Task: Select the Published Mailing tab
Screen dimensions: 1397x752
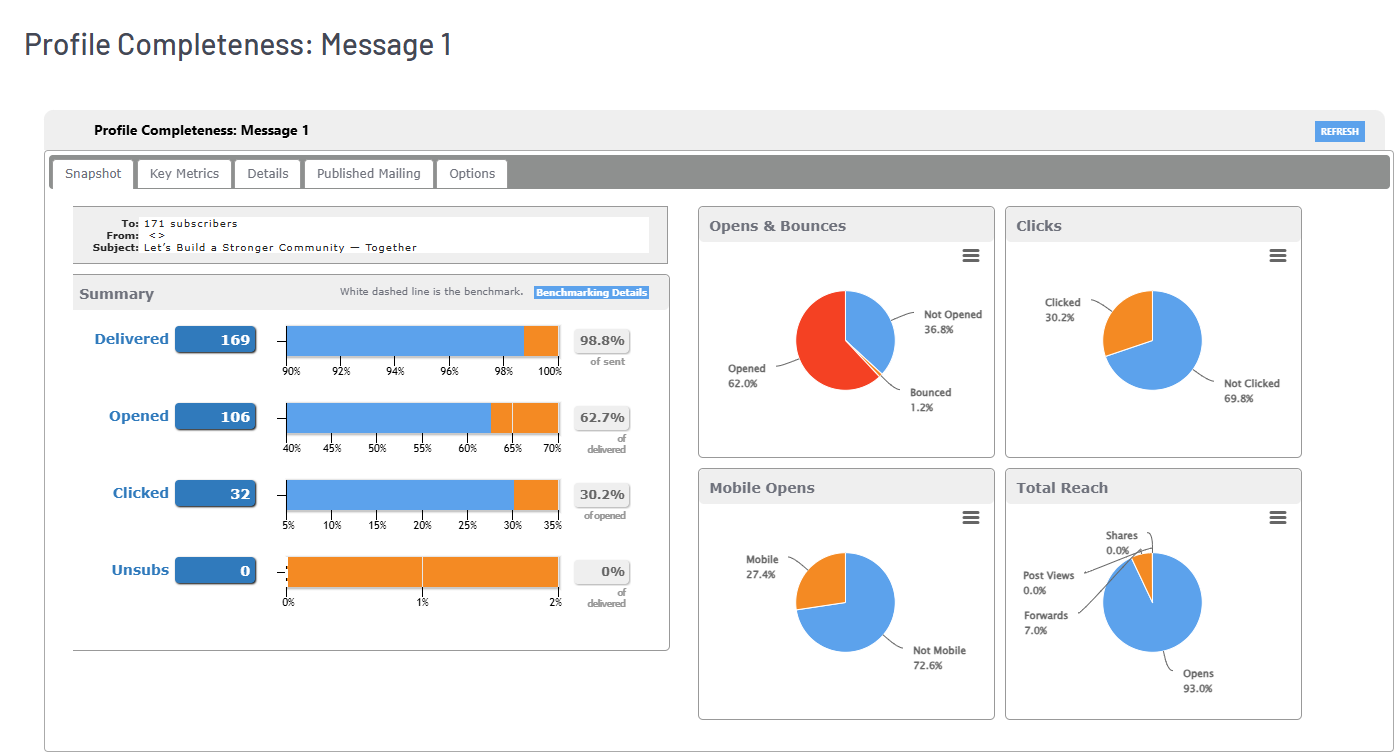Action: tap(368, 173)
